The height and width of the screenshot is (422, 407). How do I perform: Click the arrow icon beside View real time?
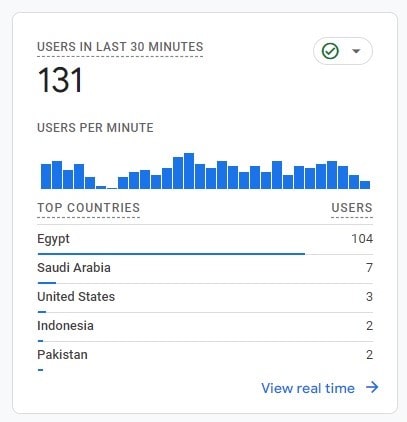pos(372,387)
